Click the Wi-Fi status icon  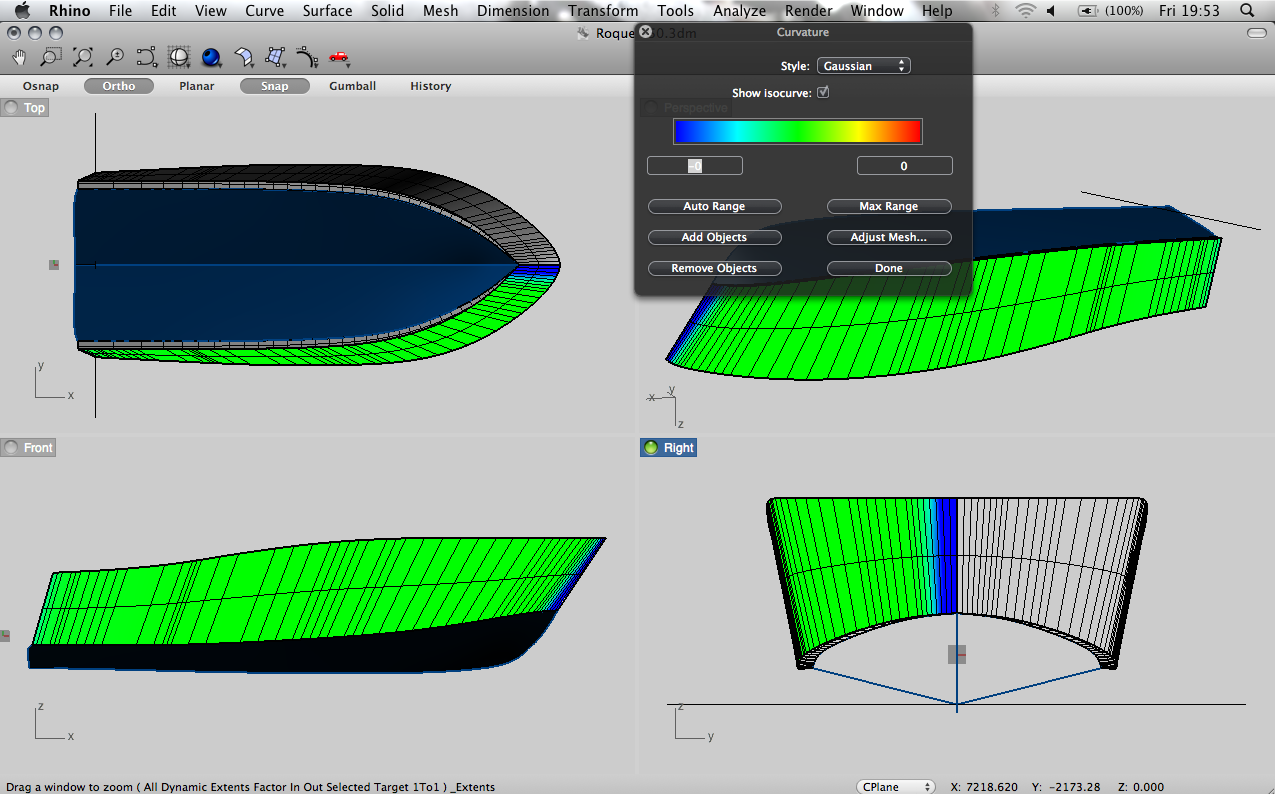[x=1025, y=11]
